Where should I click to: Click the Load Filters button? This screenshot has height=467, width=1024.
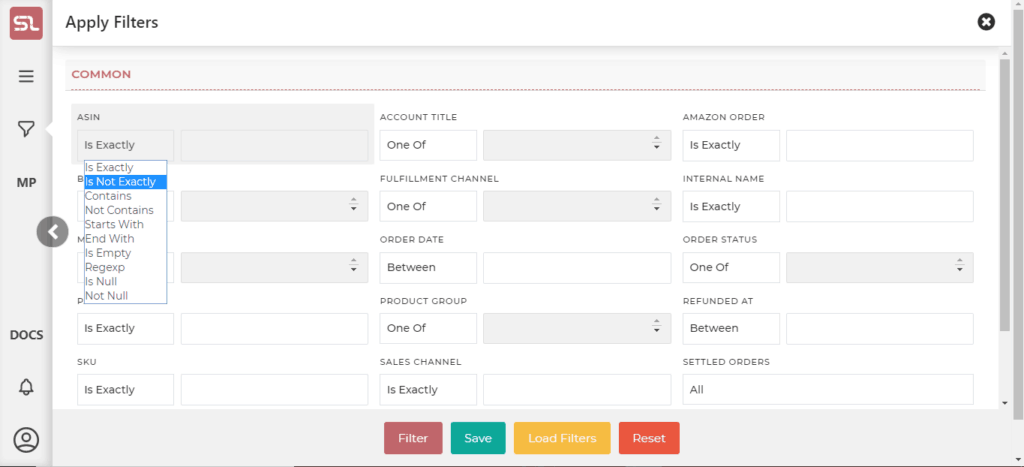[562, 438]
